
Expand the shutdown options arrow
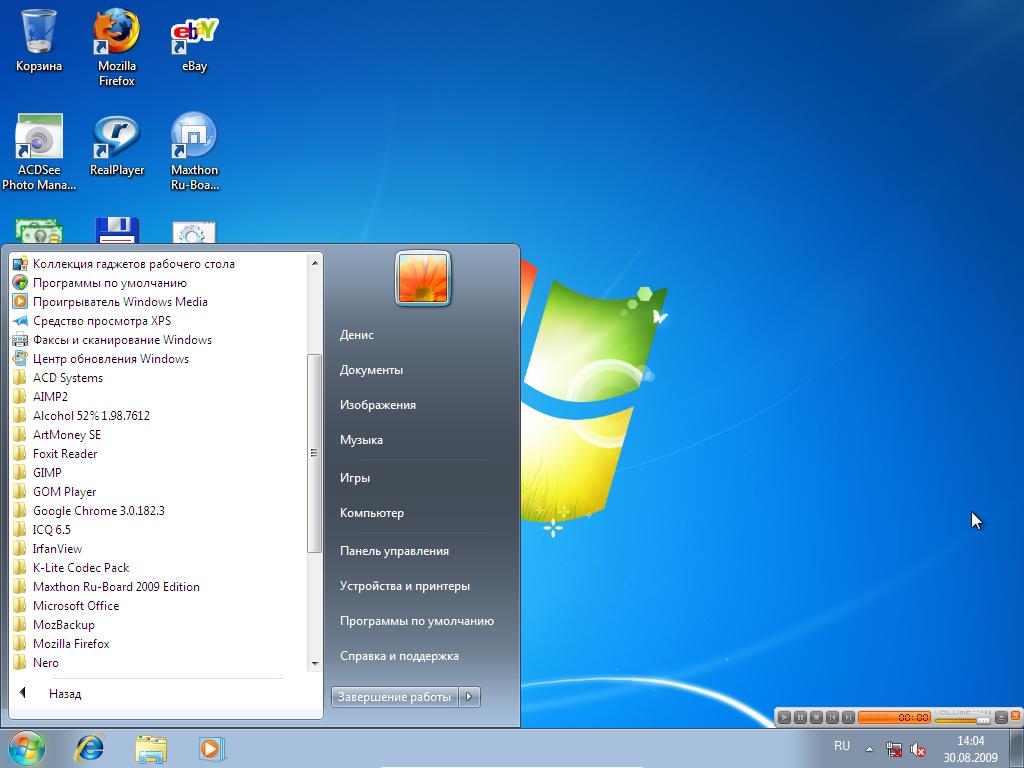click(x=471, y=697)
